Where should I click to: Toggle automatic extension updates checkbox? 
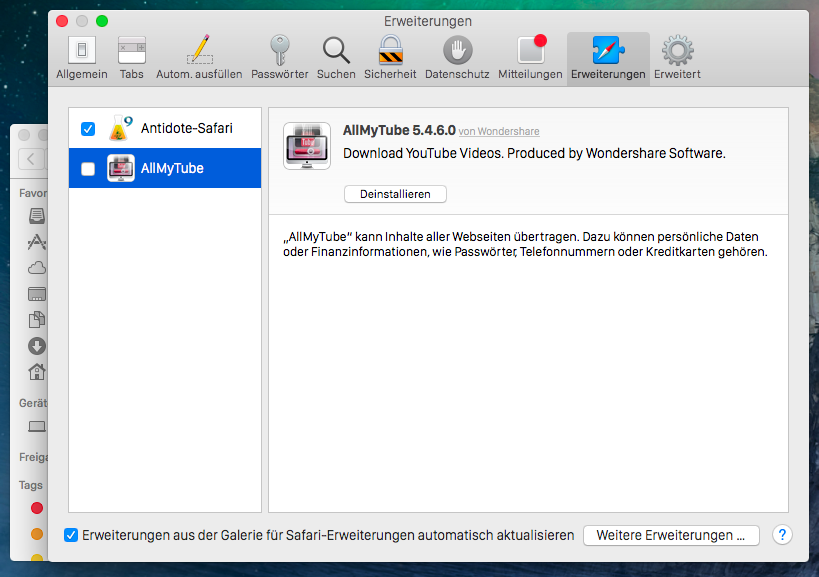pos(71,535)
